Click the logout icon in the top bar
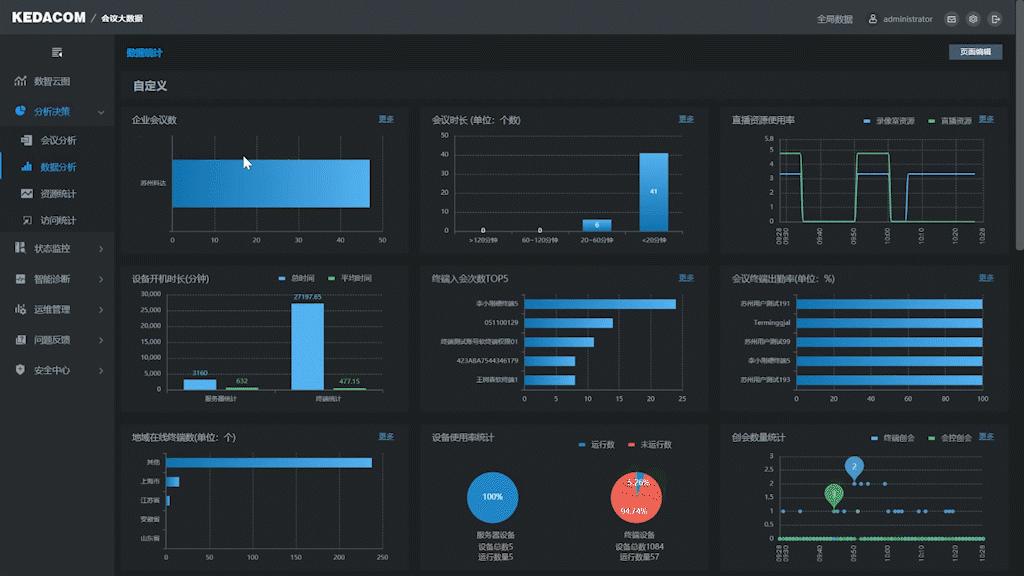 coord(994,19)
